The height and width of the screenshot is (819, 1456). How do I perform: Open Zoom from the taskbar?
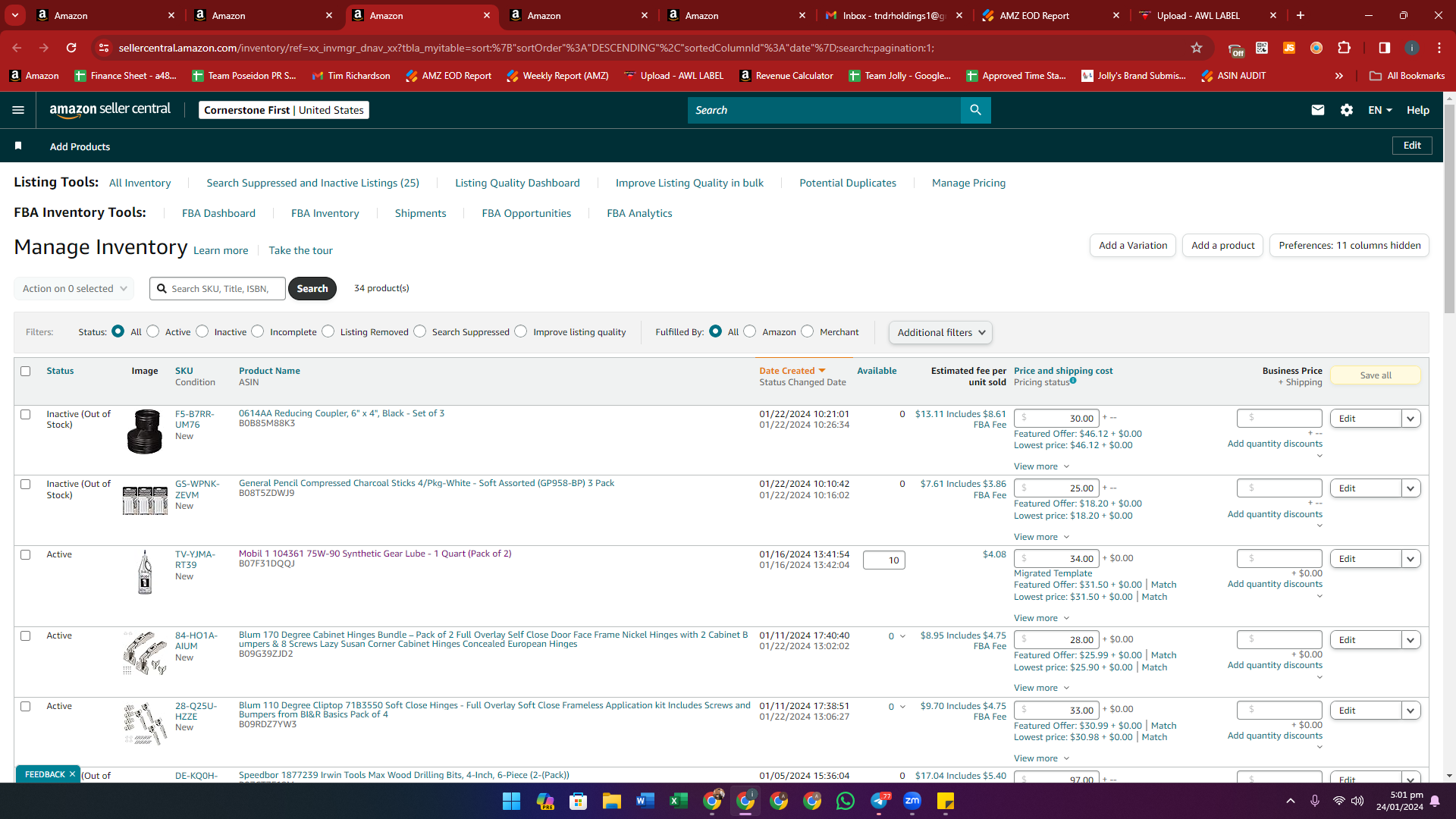point(912,801)
